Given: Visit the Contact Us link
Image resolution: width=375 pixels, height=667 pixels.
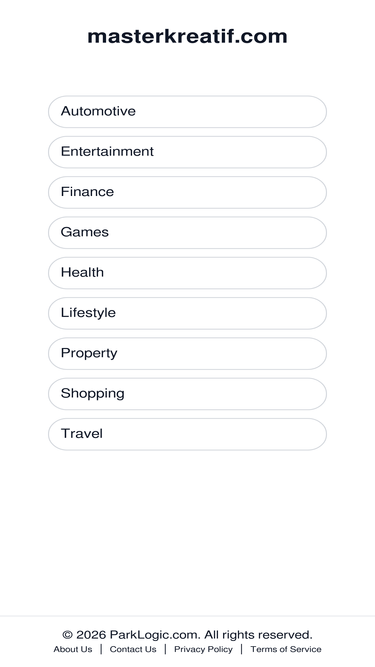Looking at the screenshot, I should [133, 649].
